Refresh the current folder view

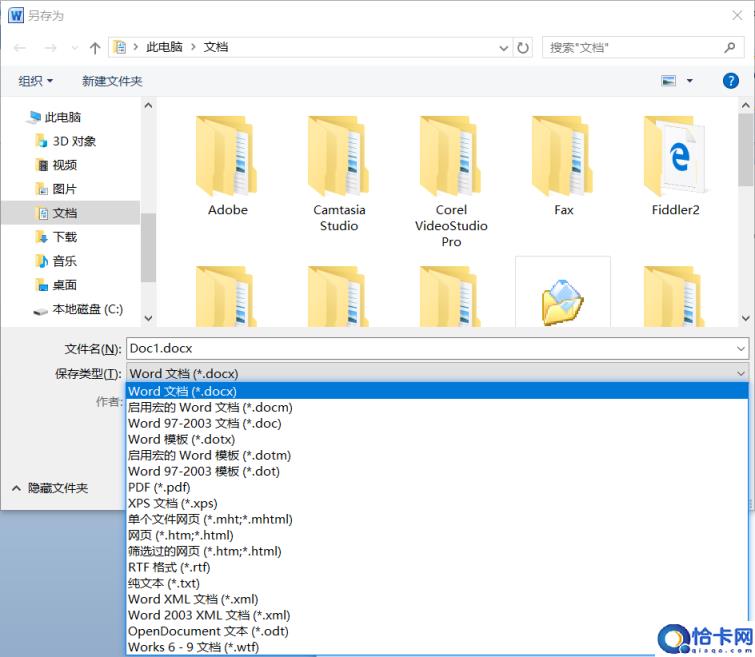tap(523, 48)
